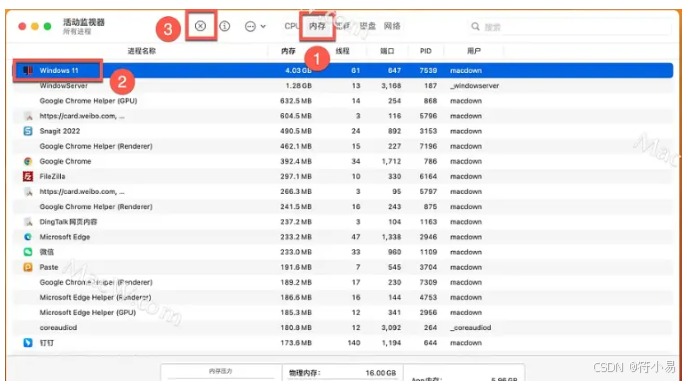Click PID 875 cell
The width and height of the screenshot is (684, 381).
pos(430,206)
